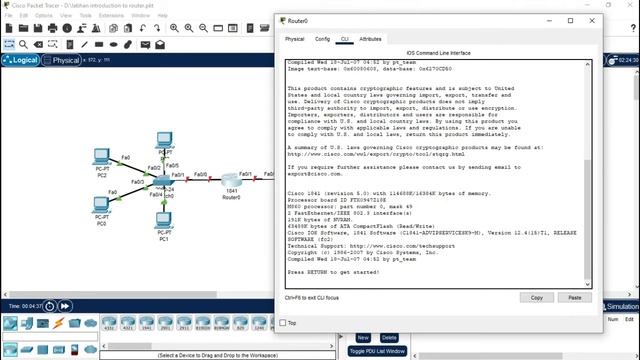Pick the Draw Line tool
The height and width of the screenshot is (360, 640).
pyautogui.click(x=84, y=44)
